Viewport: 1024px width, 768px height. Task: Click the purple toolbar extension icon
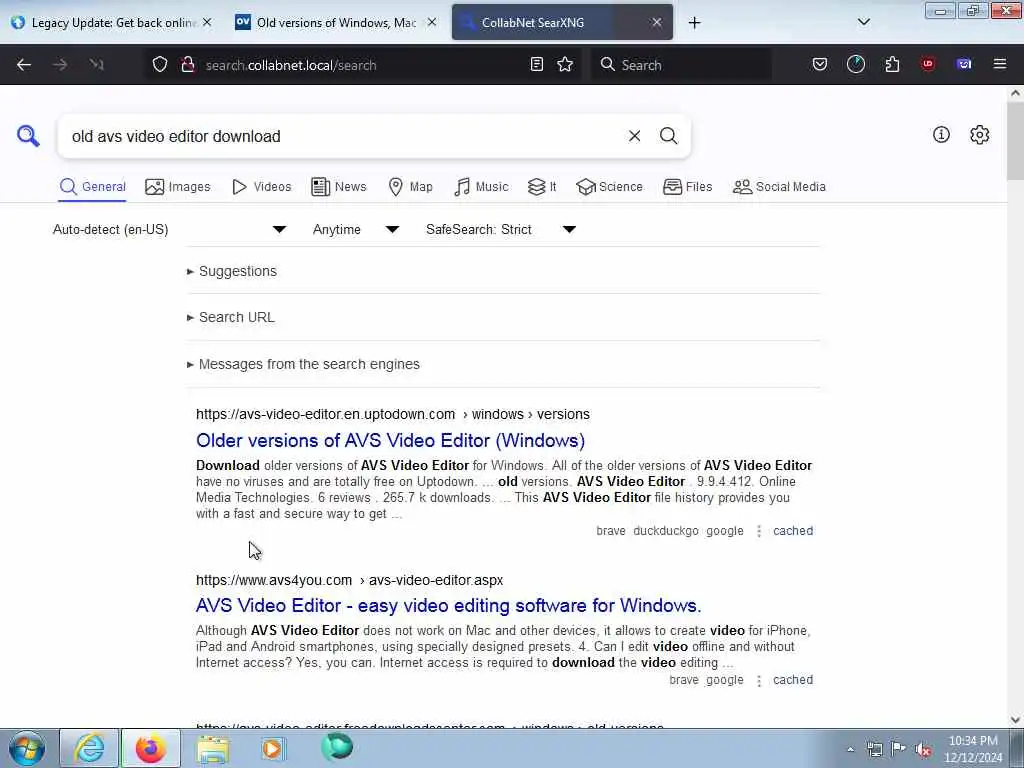coord(964,64)
